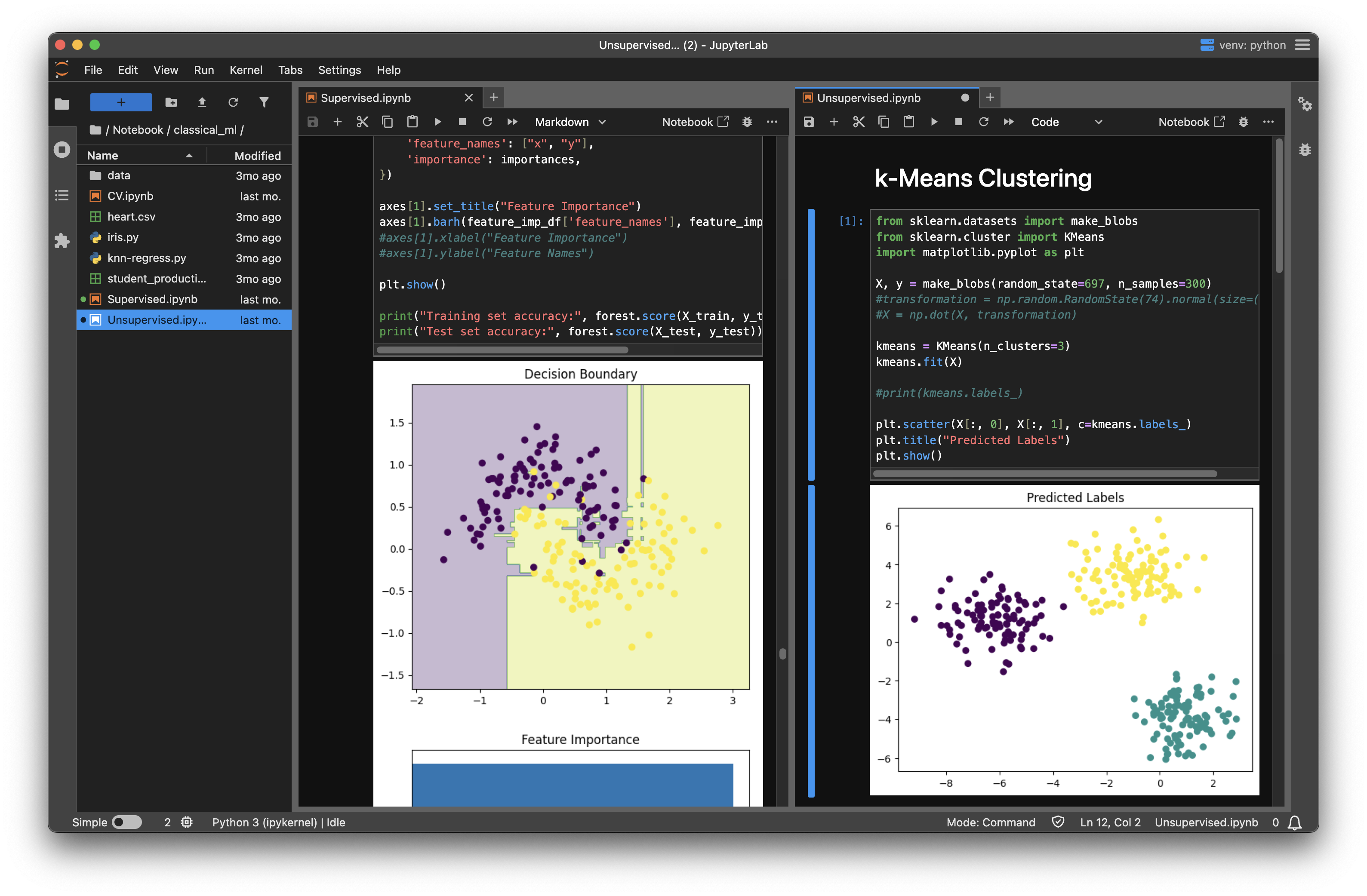Select heart.csv in file list
The height and width of the screenshot is (896, 1367).
[x=184, y=217]
